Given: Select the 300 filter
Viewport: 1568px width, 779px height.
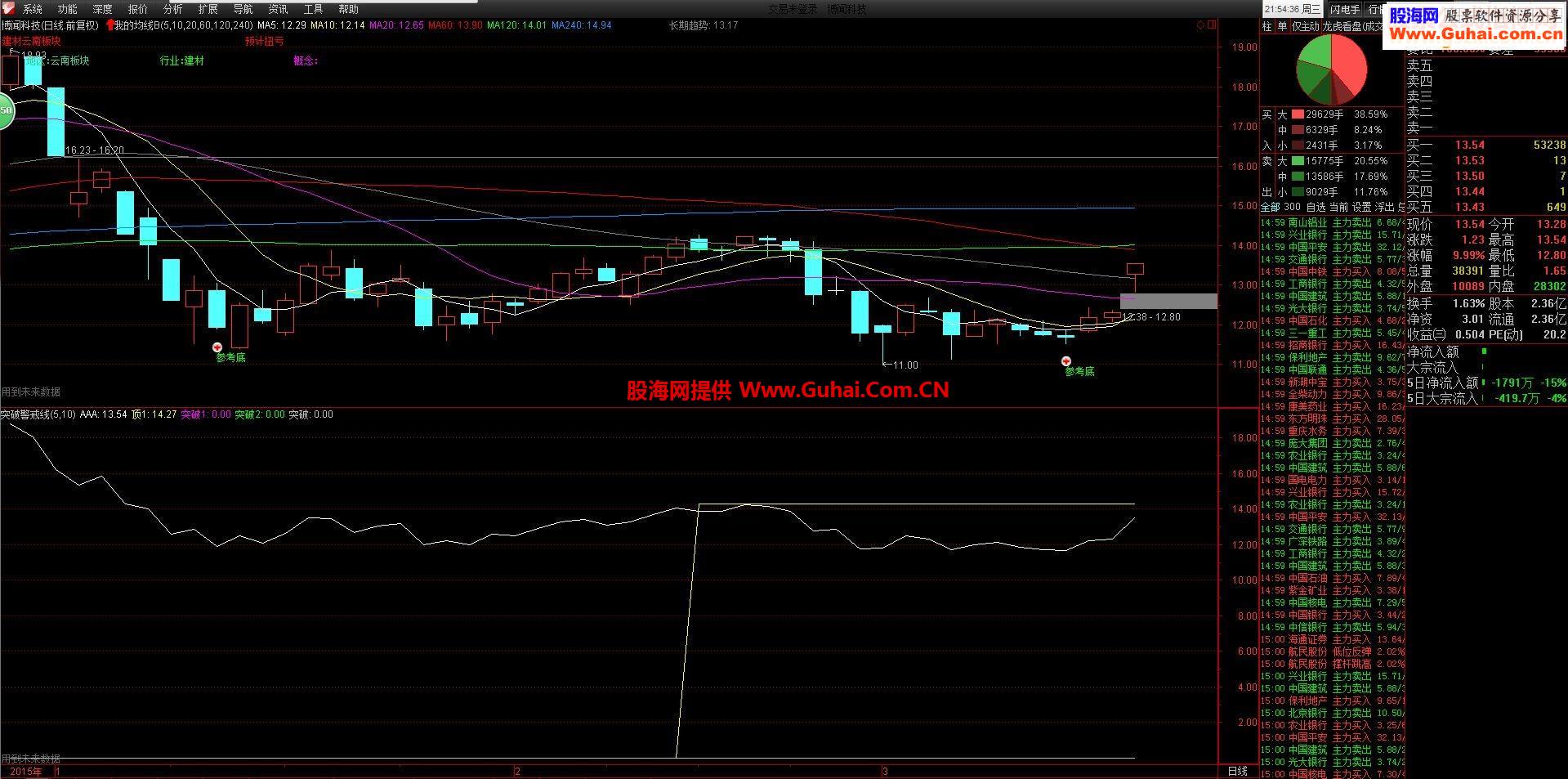Looking at the screenshot, I should [x=1292, y=208].
